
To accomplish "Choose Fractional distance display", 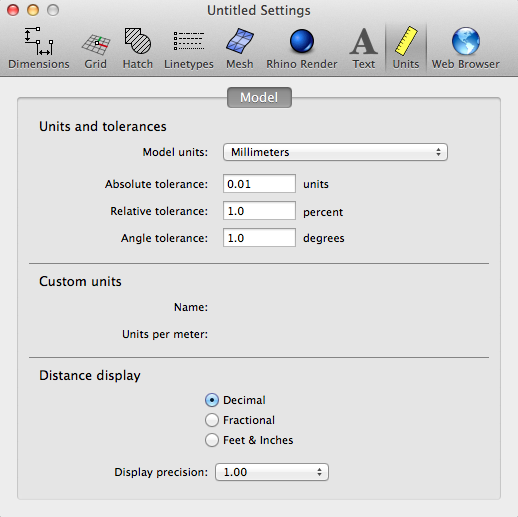I will [212, 420].
